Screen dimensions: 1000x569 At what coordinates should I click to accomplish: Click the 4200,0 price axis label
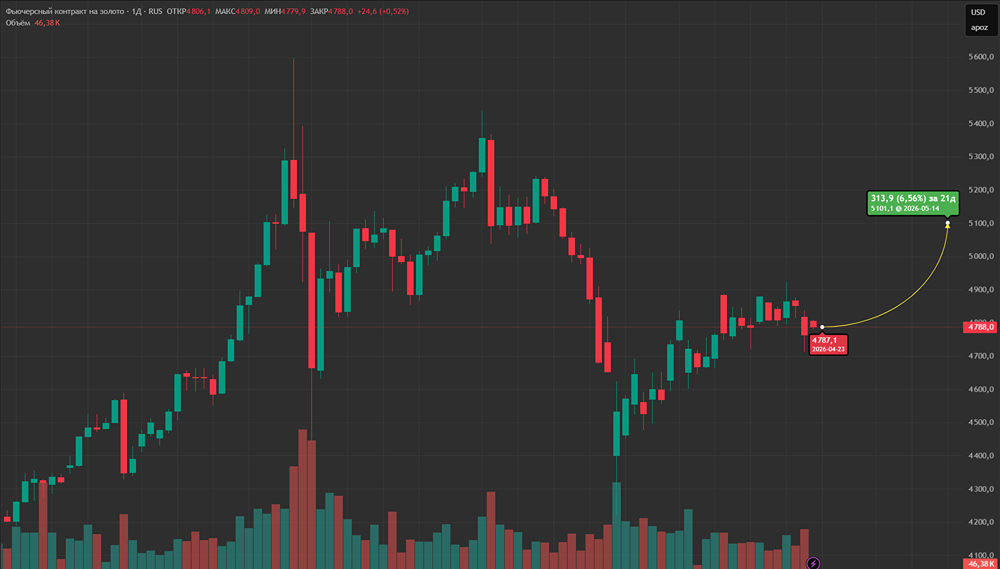tap(981, 522)
